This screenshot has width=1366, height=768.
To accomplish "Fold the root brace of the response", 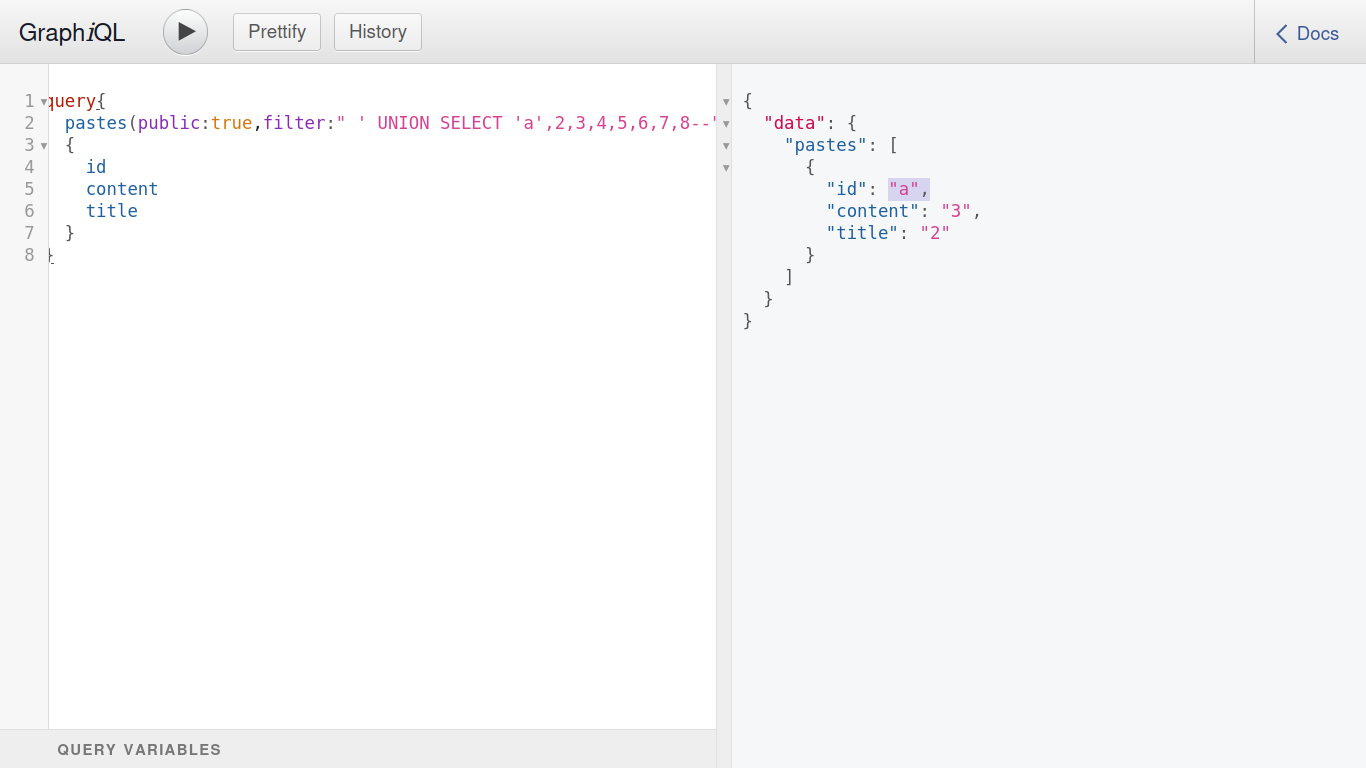I will [x=726, y=102].
